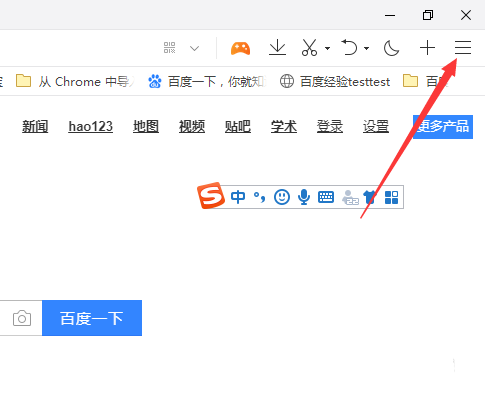Click Sogou user account icon

[x=350, y=197]
